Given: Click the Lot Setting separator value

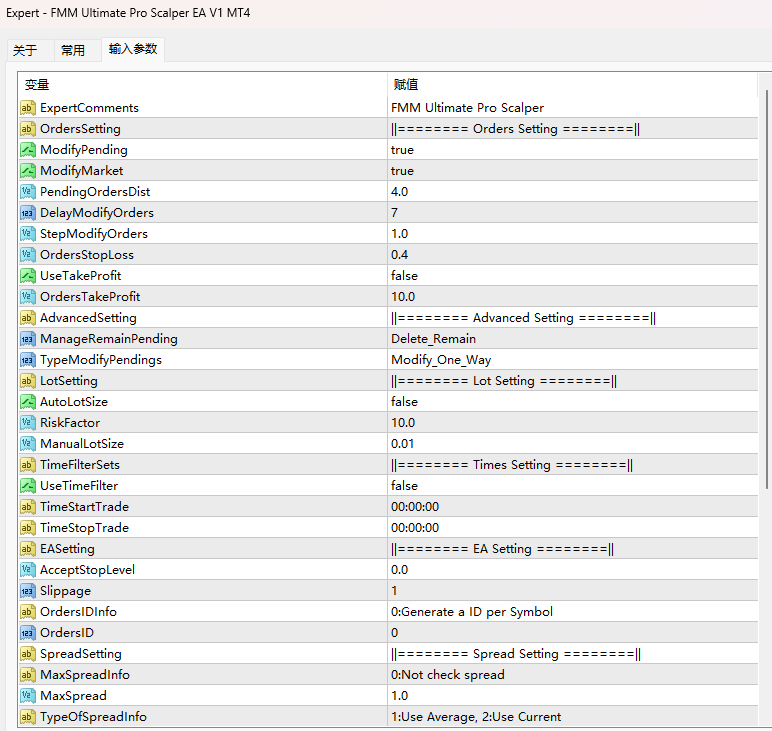Looking at the screenshot, I should click(504, 381).
